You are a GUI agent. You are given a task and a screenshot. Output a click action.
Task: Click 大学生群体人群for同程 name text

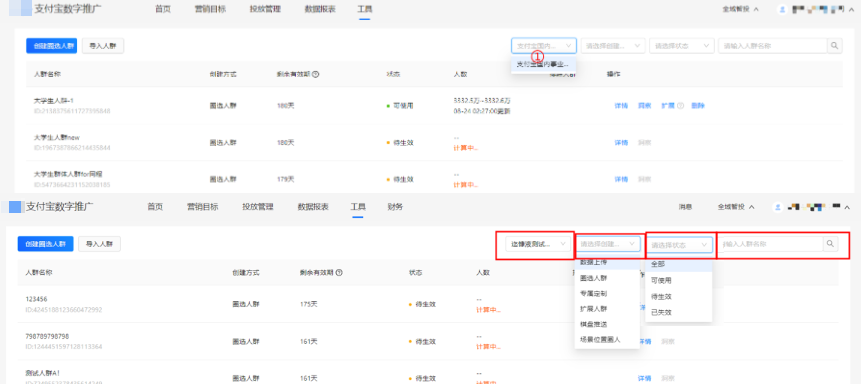pyautogui.click(x=68, y=174)
